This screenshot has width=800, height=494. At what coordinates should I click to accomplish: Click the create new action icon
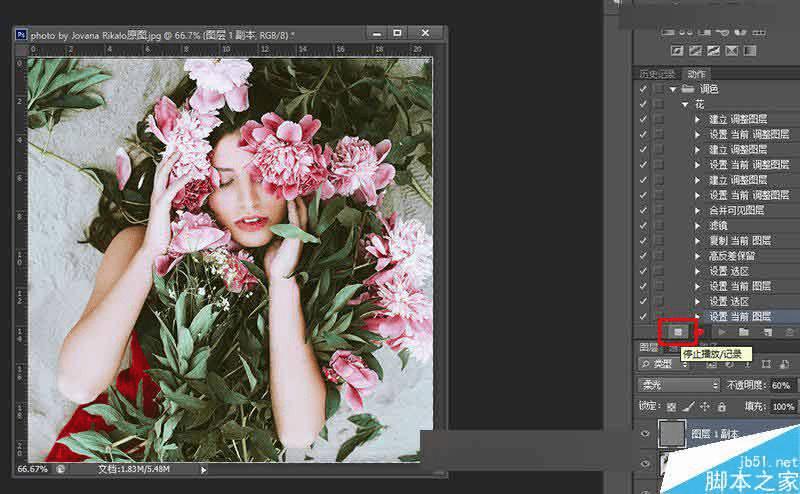click(767, 331)
